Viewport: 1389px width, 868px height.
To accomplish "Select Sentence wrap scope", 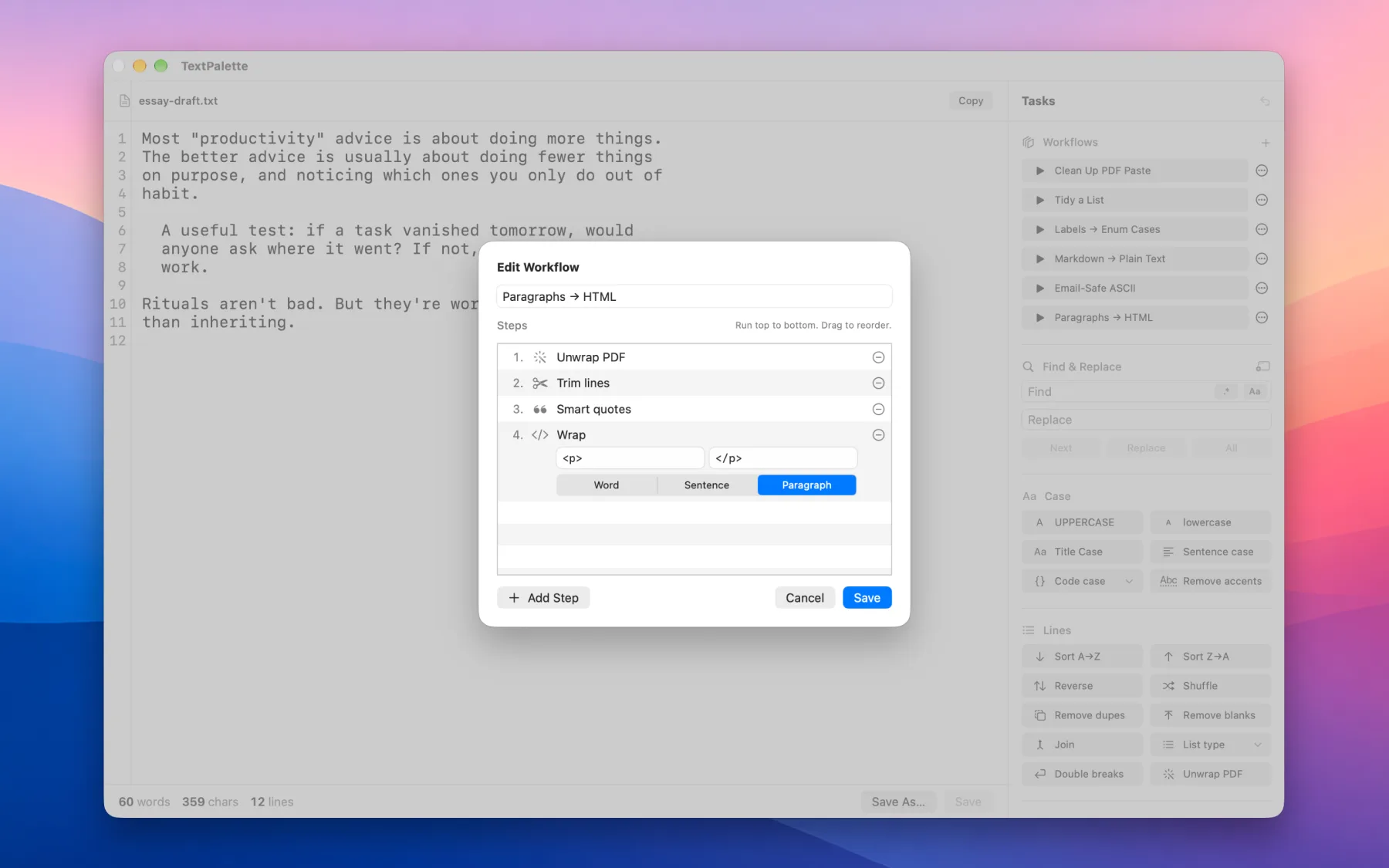I will [x=707, y=485].
